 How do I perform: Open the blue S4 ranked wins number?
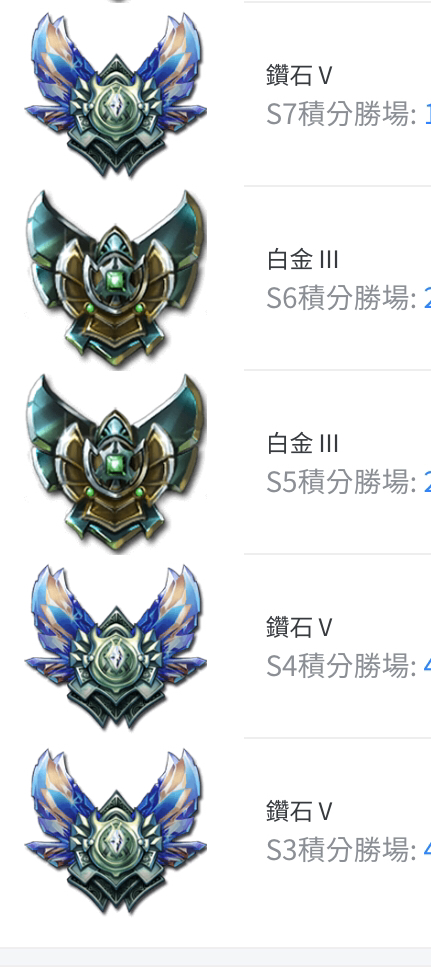[x=427, y=666]
